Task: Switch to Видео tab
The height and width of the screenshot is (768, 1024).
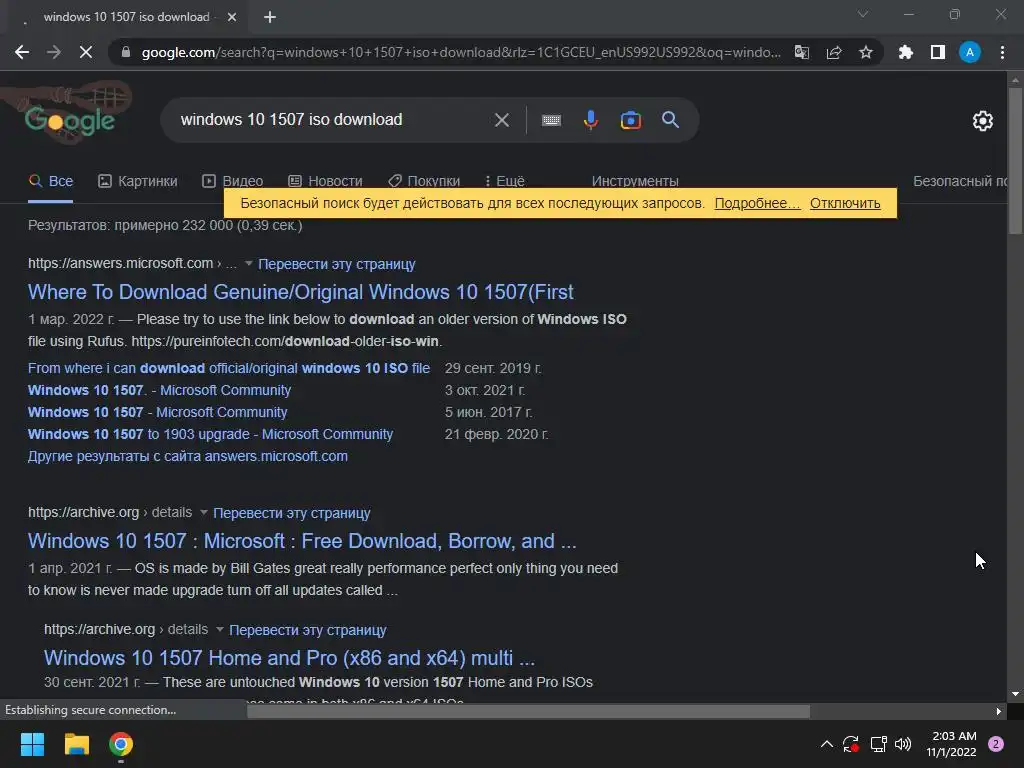Action: [232, 181]
